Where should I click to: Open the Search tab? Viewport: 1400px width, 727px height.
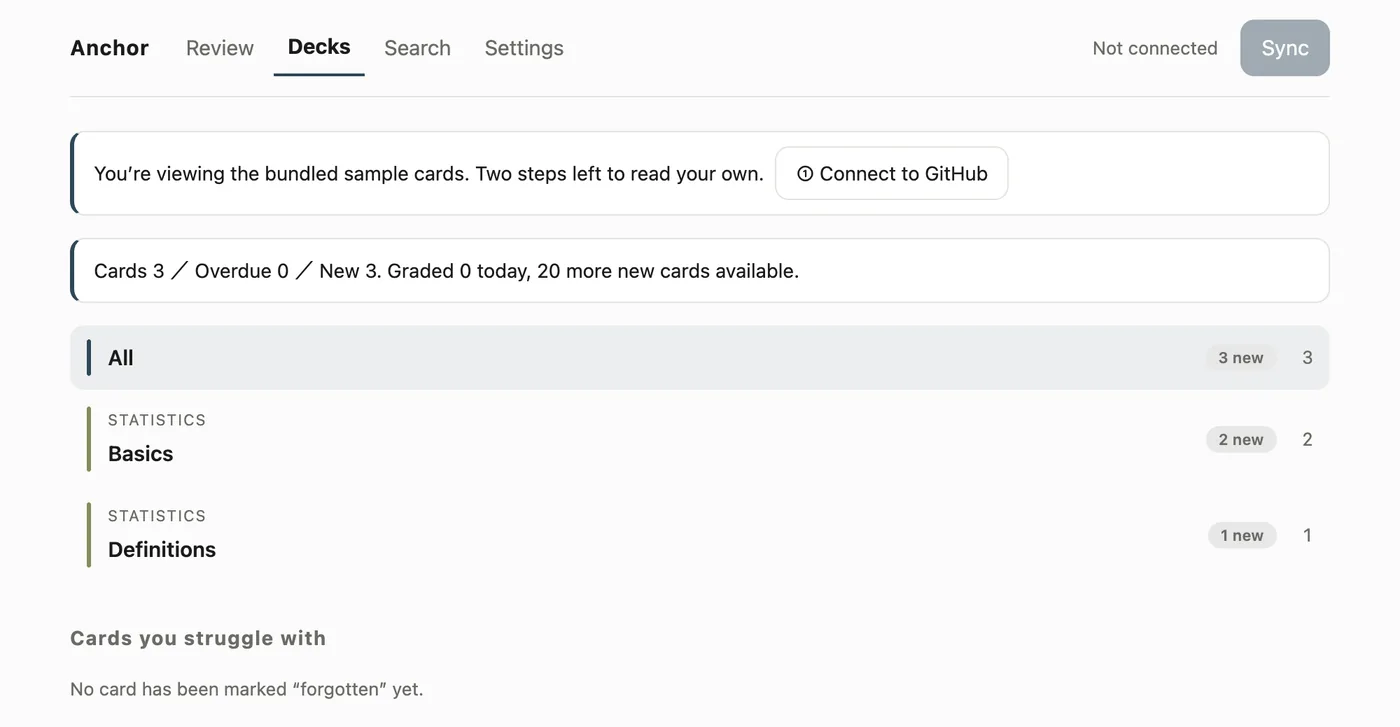pos(417,48)
